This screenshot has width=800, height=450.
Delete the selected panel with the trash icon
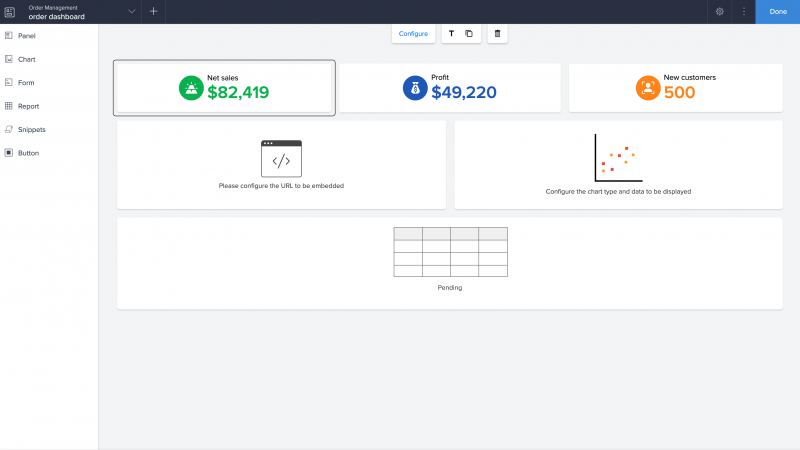click(497, 34)
